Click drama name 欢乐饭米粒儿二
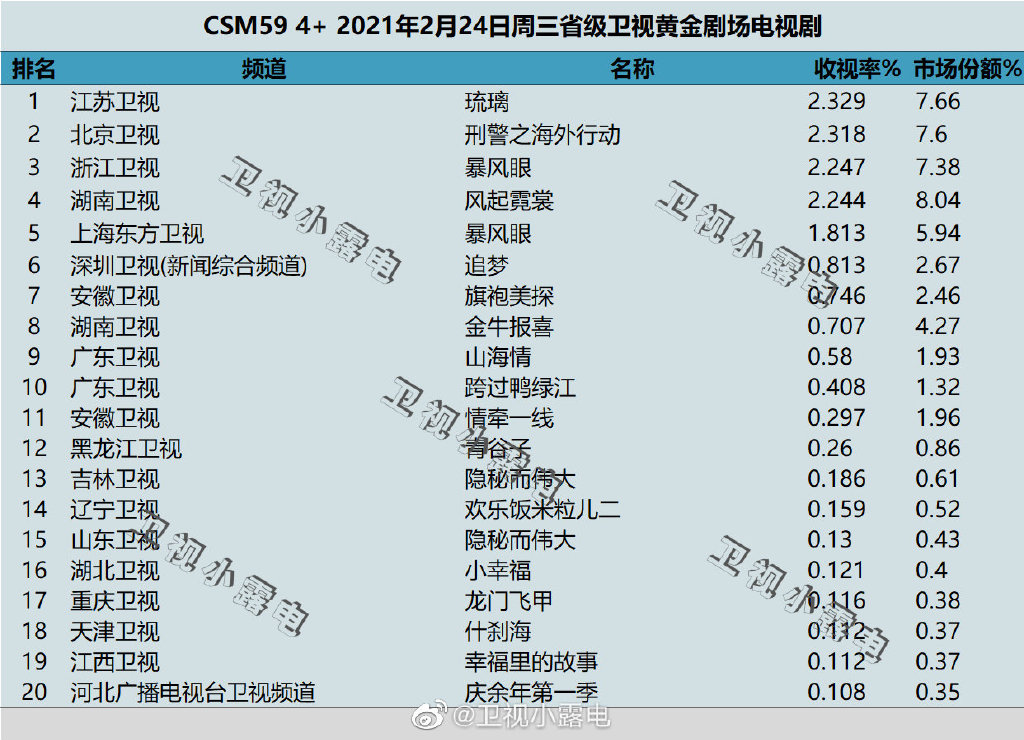 (542, 509)
